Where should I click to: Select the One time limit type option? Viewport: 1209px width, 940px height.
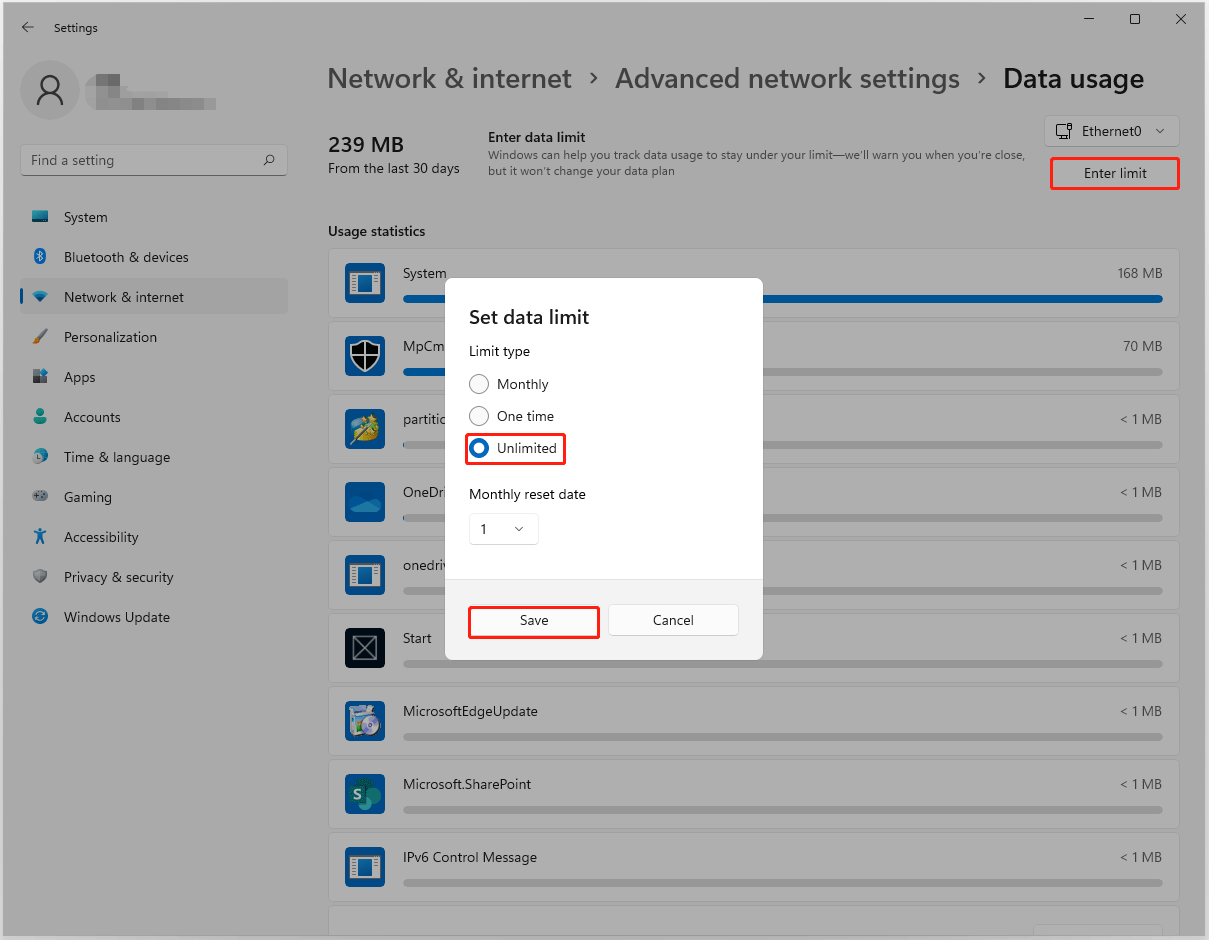click(479, 416)
